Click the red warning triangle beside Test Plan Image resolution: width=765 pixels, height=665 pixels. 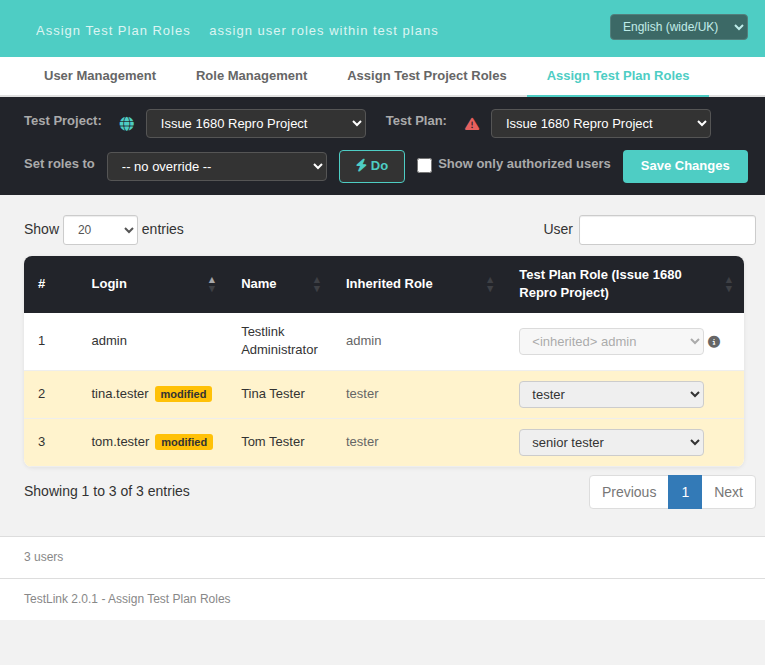472,124
